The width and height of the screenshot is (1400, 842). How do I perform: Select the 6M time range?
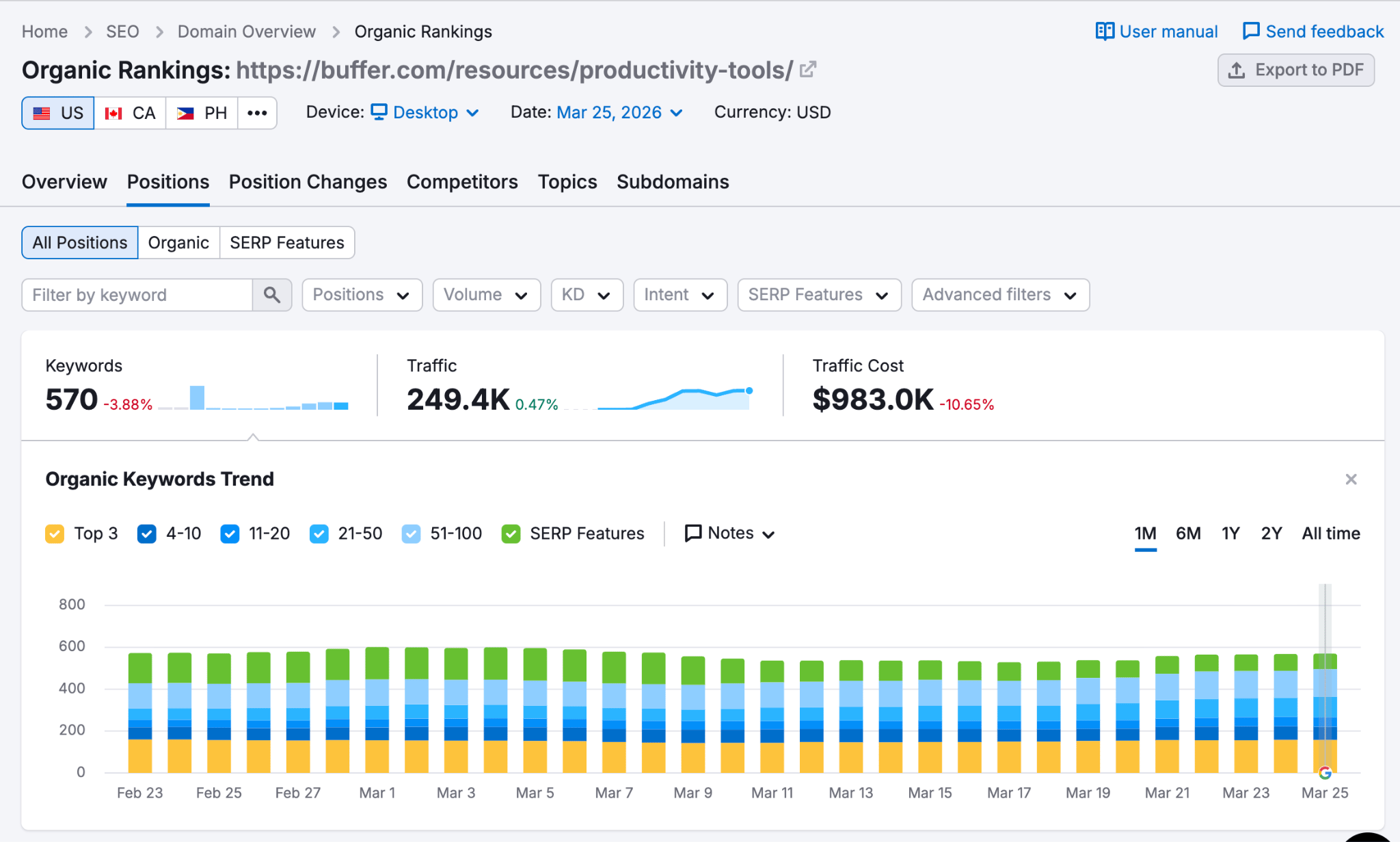(x=1188, y=534)
